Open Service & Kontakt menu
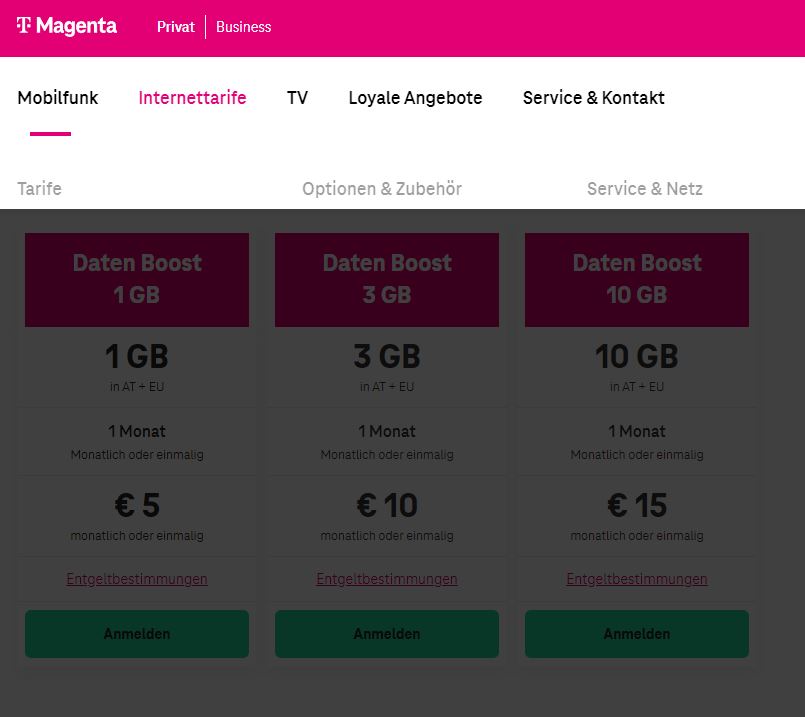The width and height of the screenshot is (805, 717). tap(593, 98)
